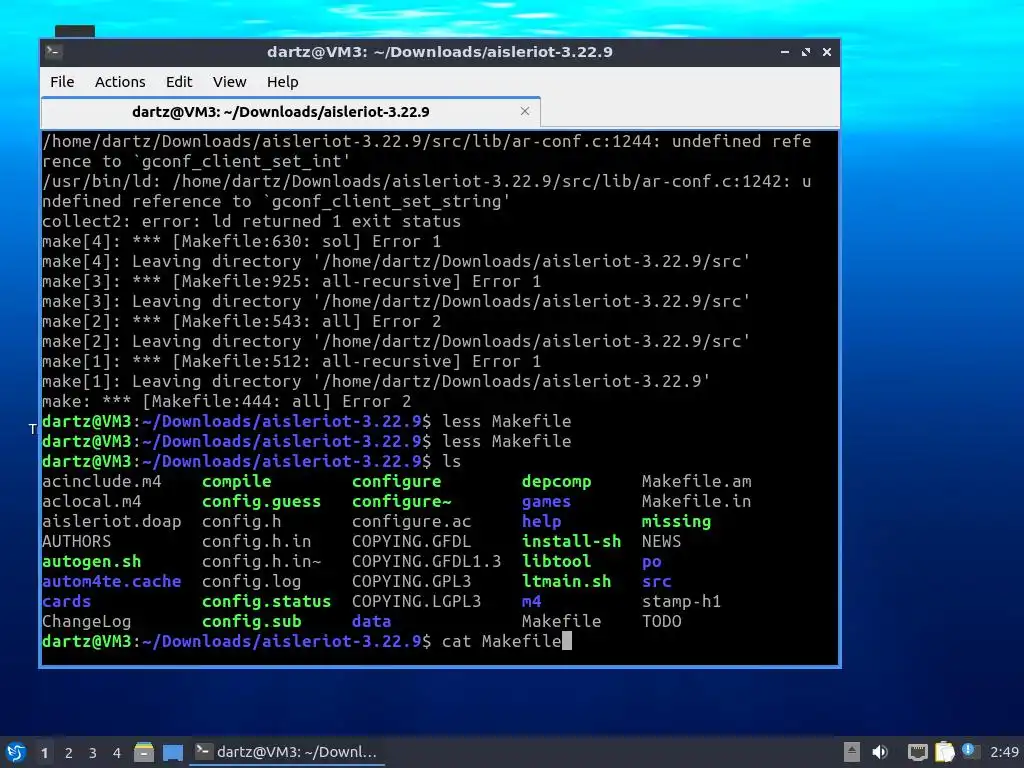The image size is (1024, 768).
Task: Click the 'po' directory name
Action: pos(651,562)
